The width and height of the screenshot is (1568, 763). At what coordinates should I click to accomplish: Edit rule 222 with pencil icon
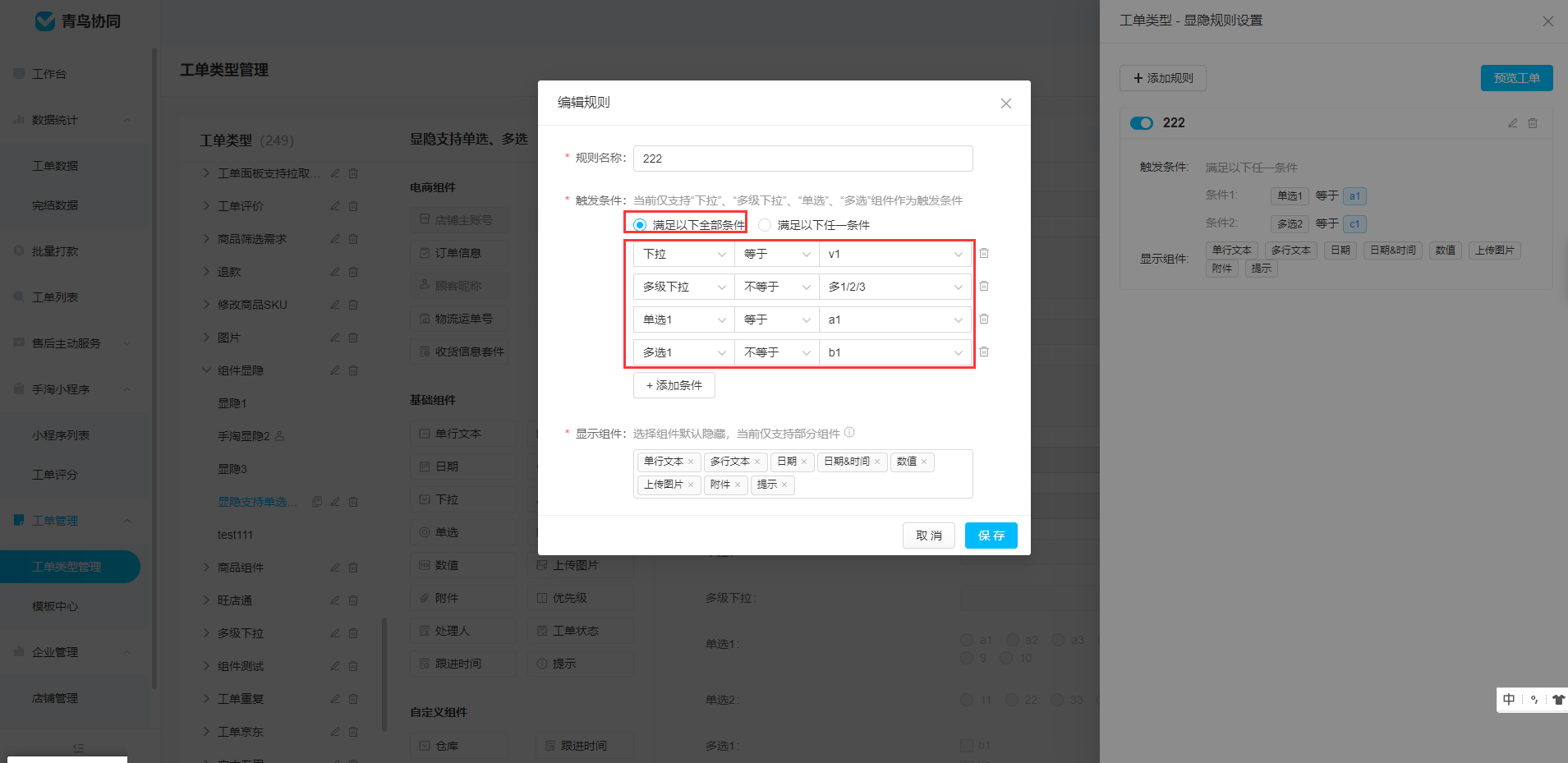pos(1512,123)
